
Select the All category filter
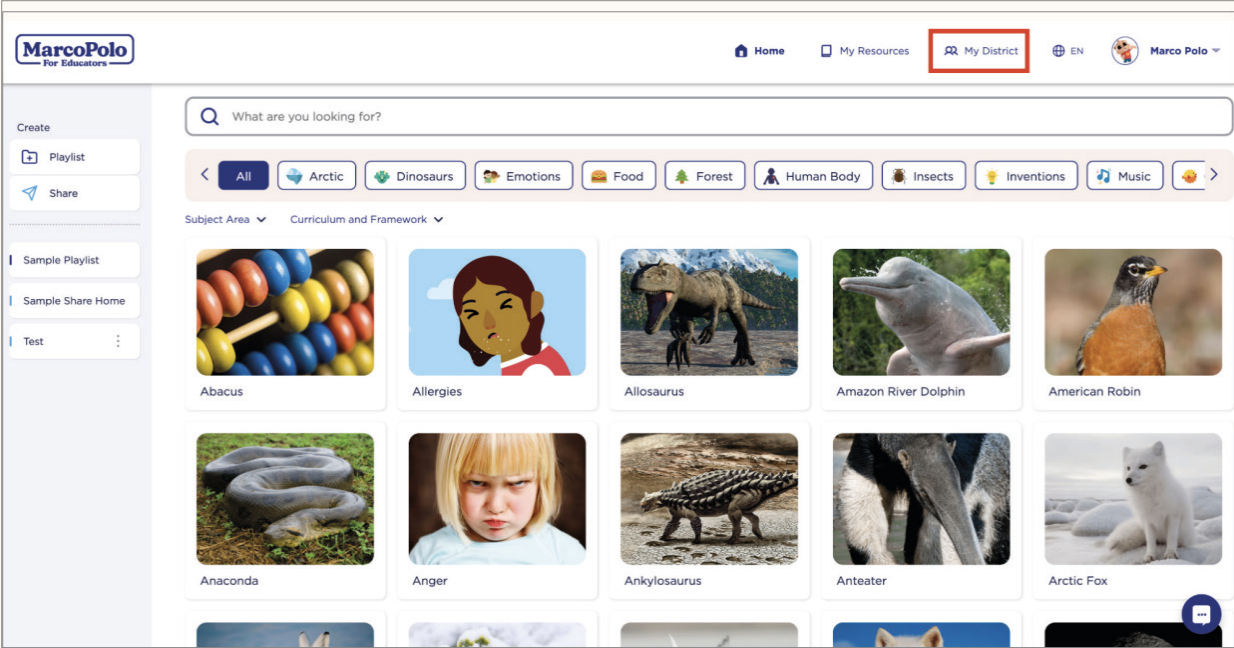point(243,176)
